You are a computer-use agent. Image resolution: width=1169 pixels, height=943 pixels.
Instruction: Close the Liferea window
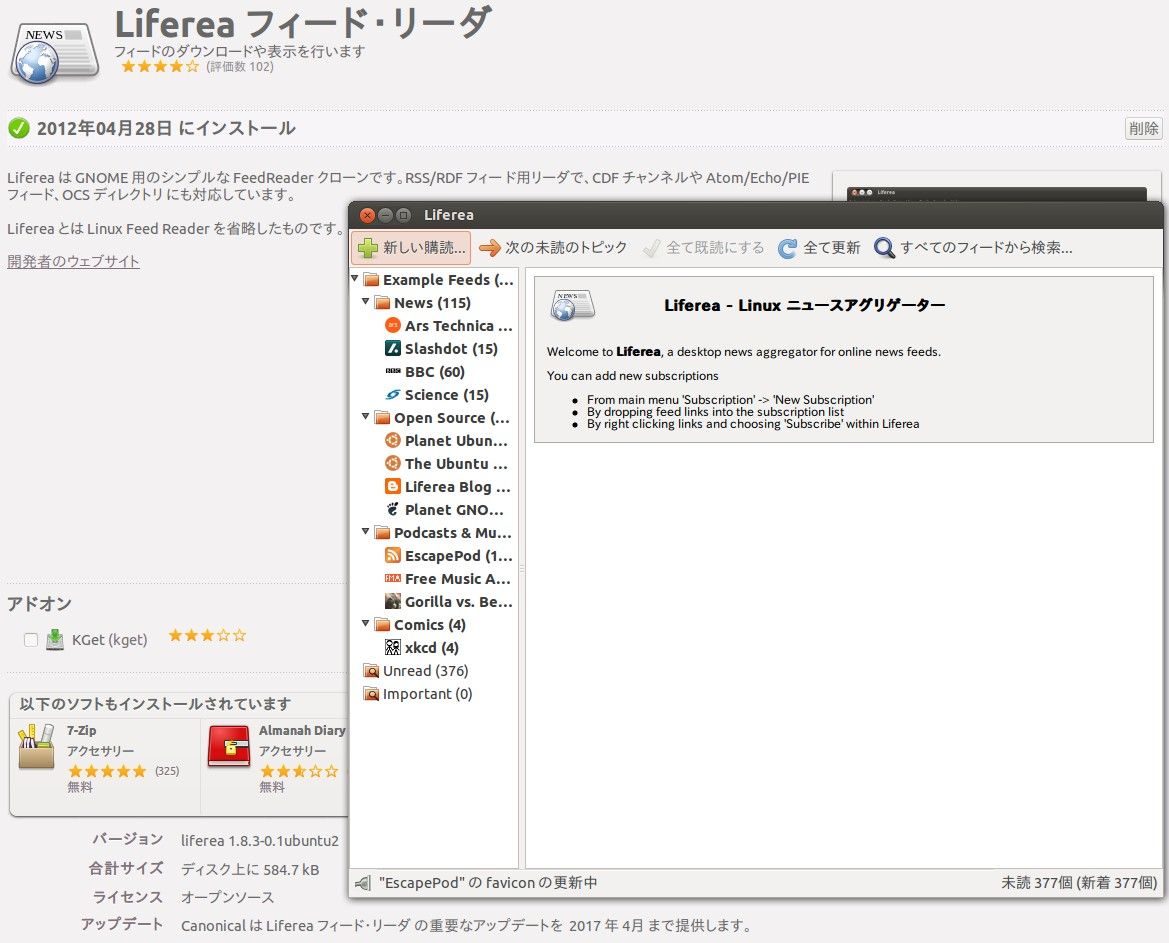(x=367, y=215)
